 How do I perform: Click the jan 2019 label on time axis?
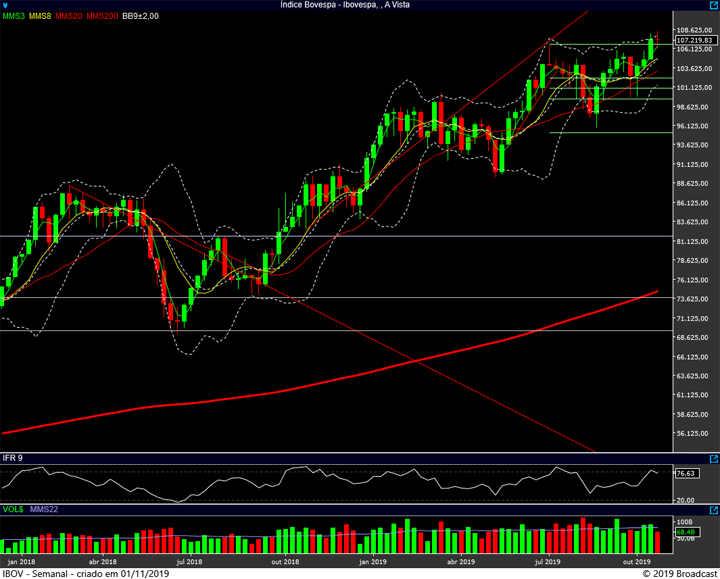tap(372, 563)
